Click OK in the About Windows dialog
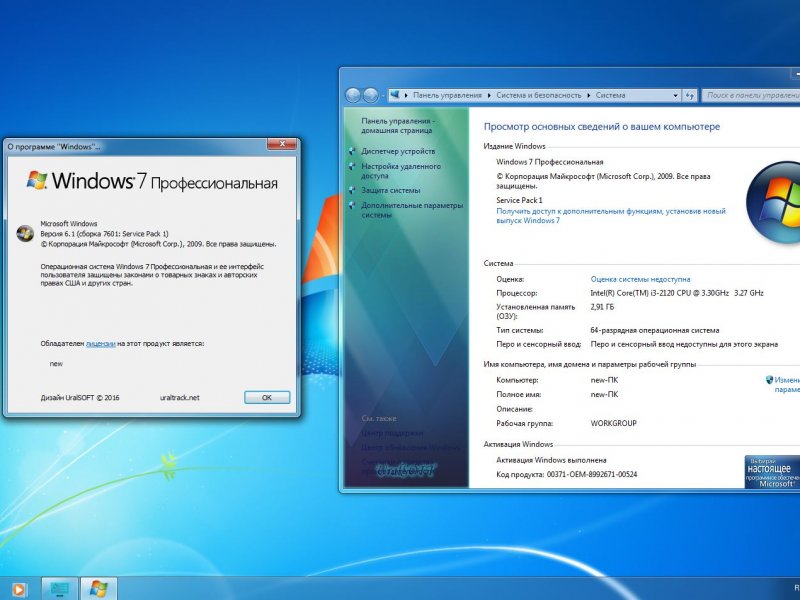The width and height of the screenshot is (800, 600). (267, 397)
